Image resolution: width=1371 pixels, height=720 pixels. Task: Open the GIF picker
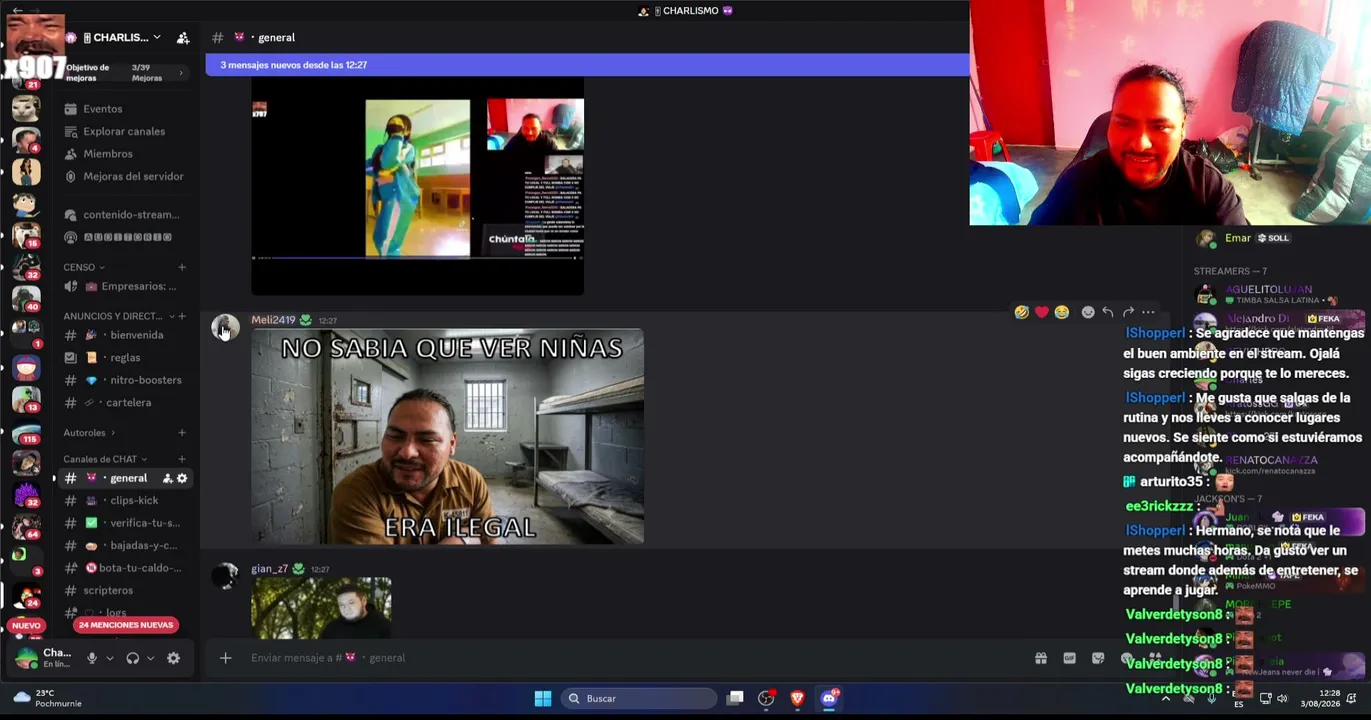(1069, 658)
